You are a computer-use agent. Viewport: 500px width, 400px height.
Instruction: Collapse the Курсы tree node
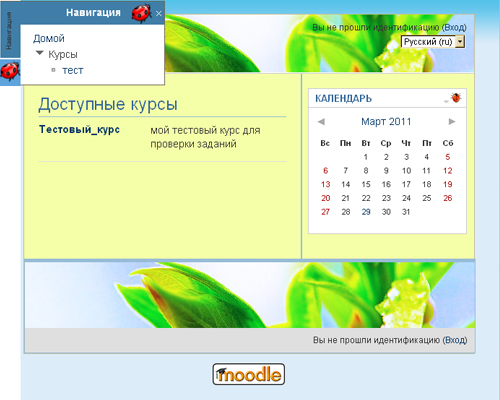(x=40, y=53)
